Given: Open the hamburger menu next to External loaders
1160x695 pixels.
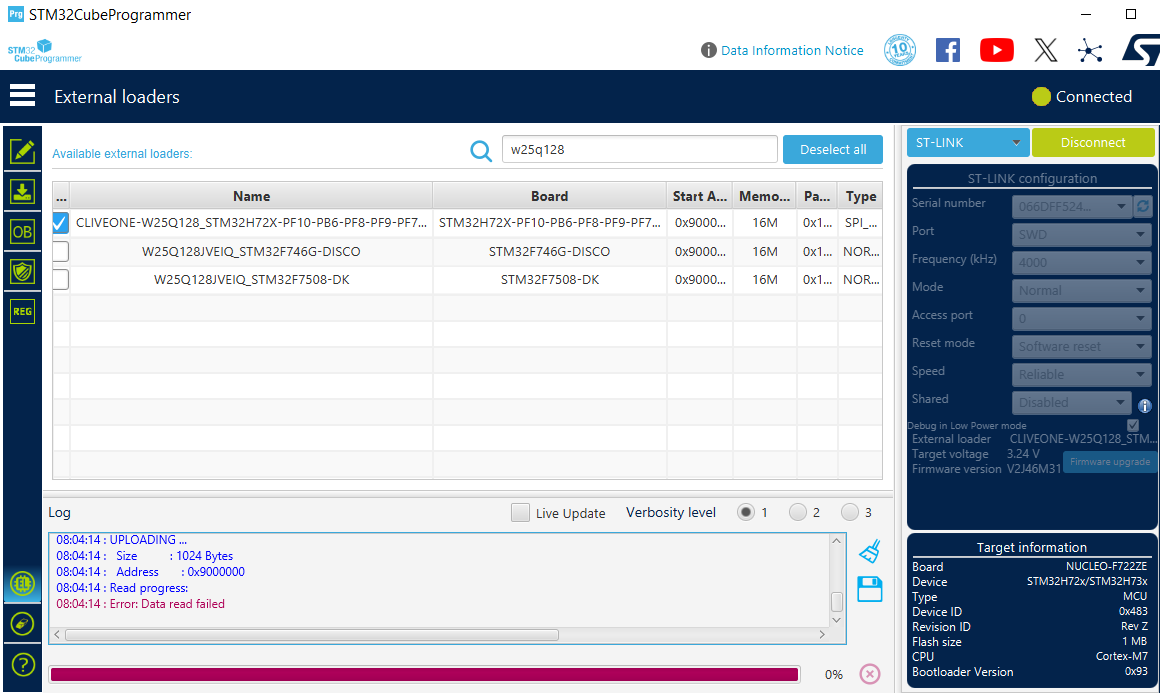Looking at the screenshot, I should [x=22, y=95].
